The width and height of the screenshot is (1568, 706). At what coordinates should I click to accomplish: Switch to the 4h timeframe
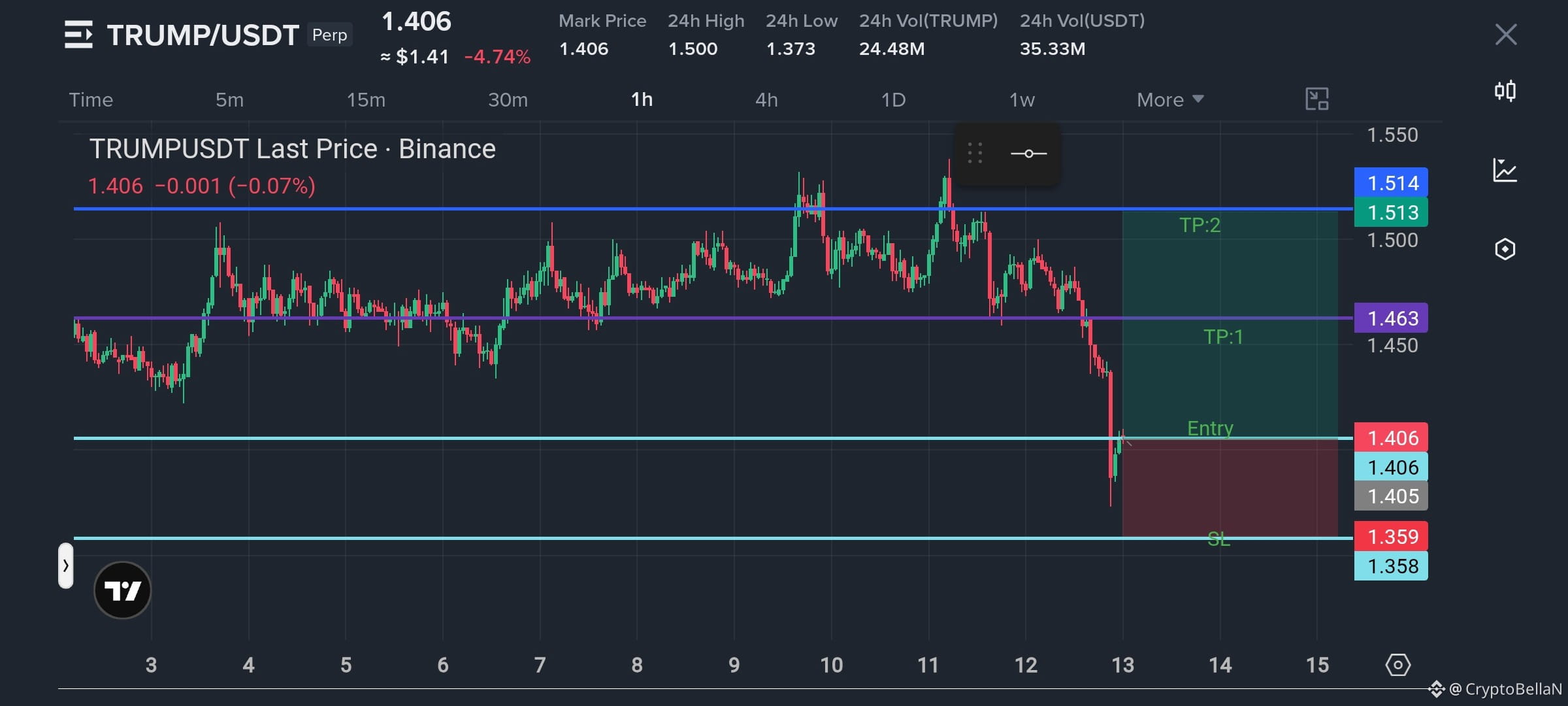point(766,100)
